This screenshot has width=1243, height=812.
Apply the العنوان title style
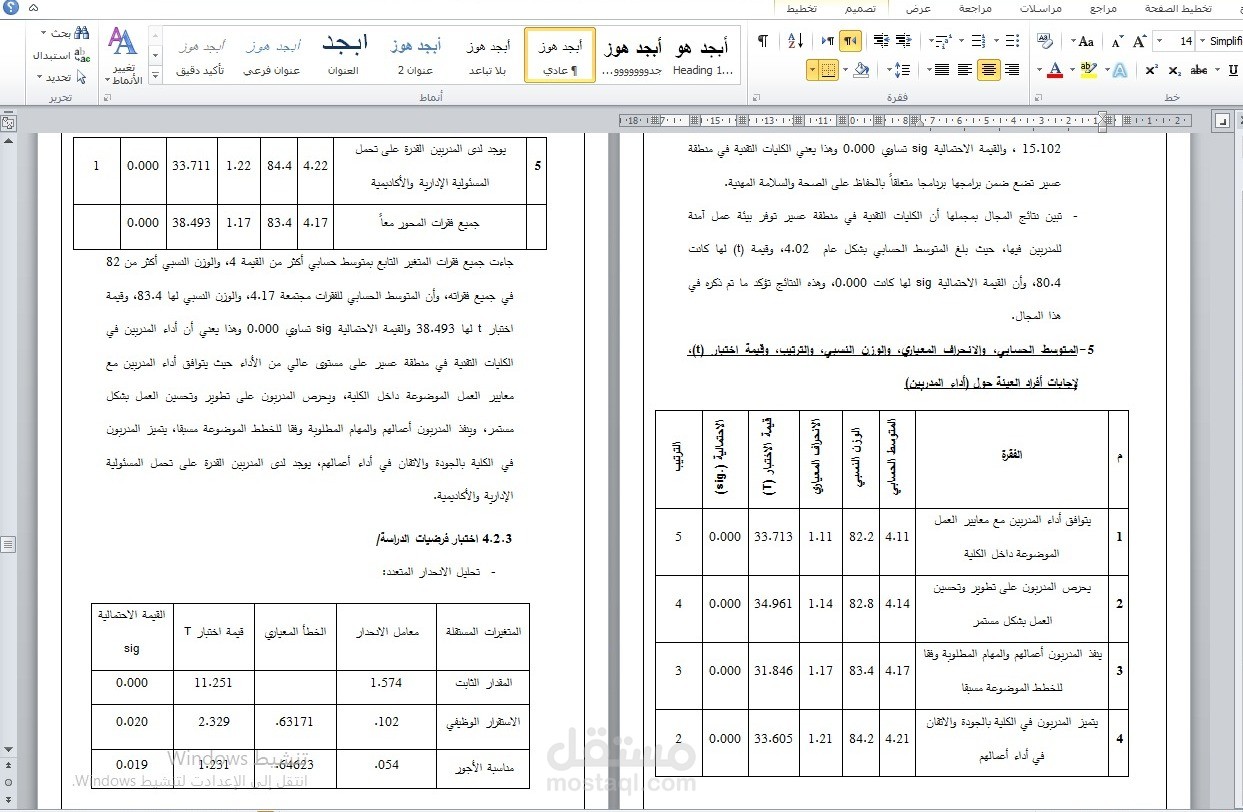[x=344, y=57]
